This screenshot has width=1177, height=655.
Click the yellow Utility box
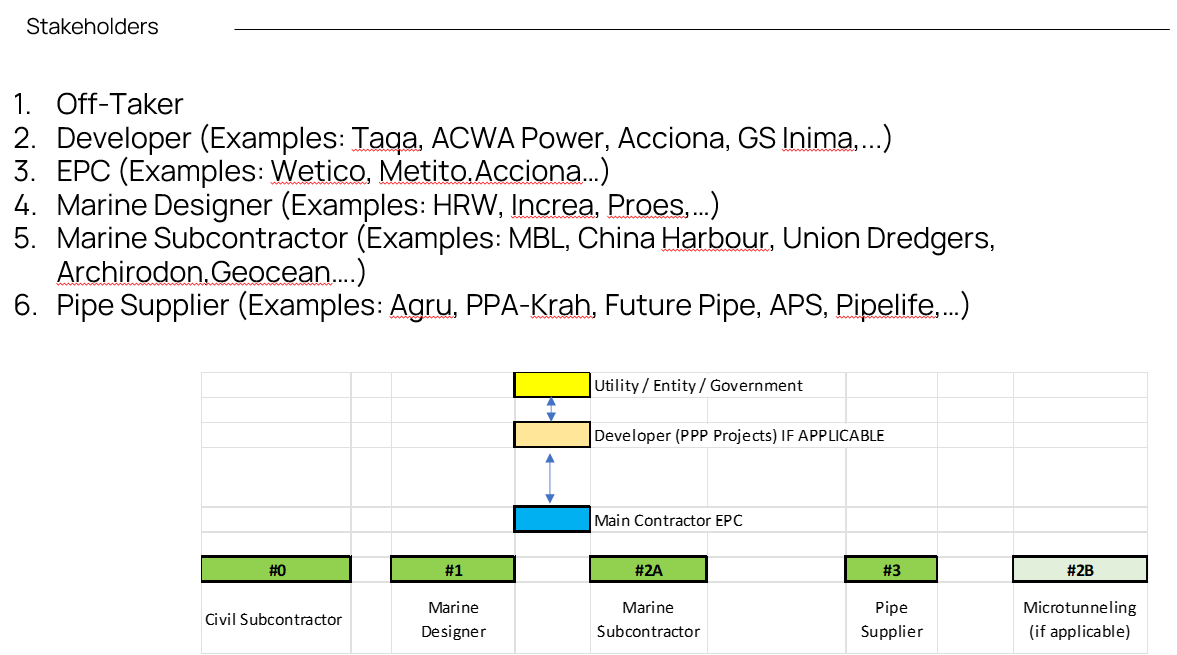(552, 385)
